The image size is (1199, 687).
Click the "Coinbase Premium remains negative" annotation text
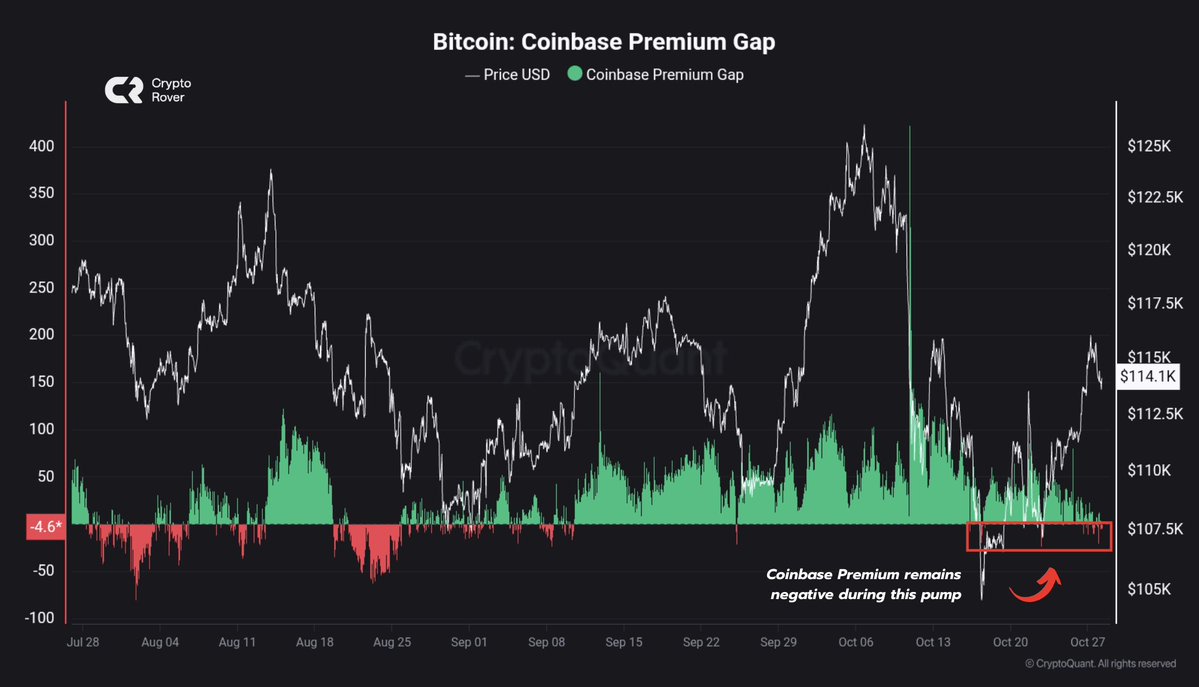tap(864, 585)
